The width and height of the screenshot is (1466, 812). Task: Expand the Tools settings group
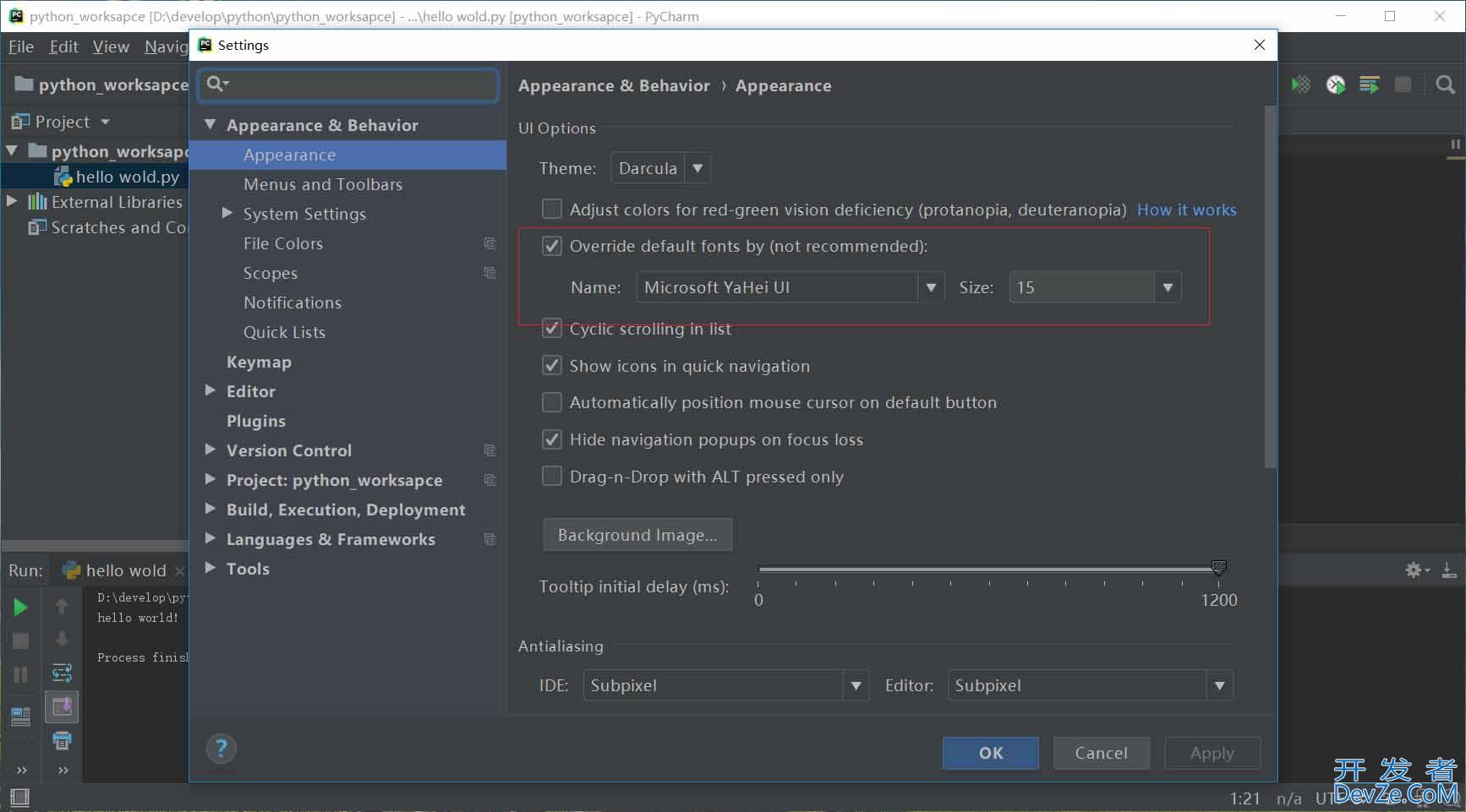tap(211, 568)
